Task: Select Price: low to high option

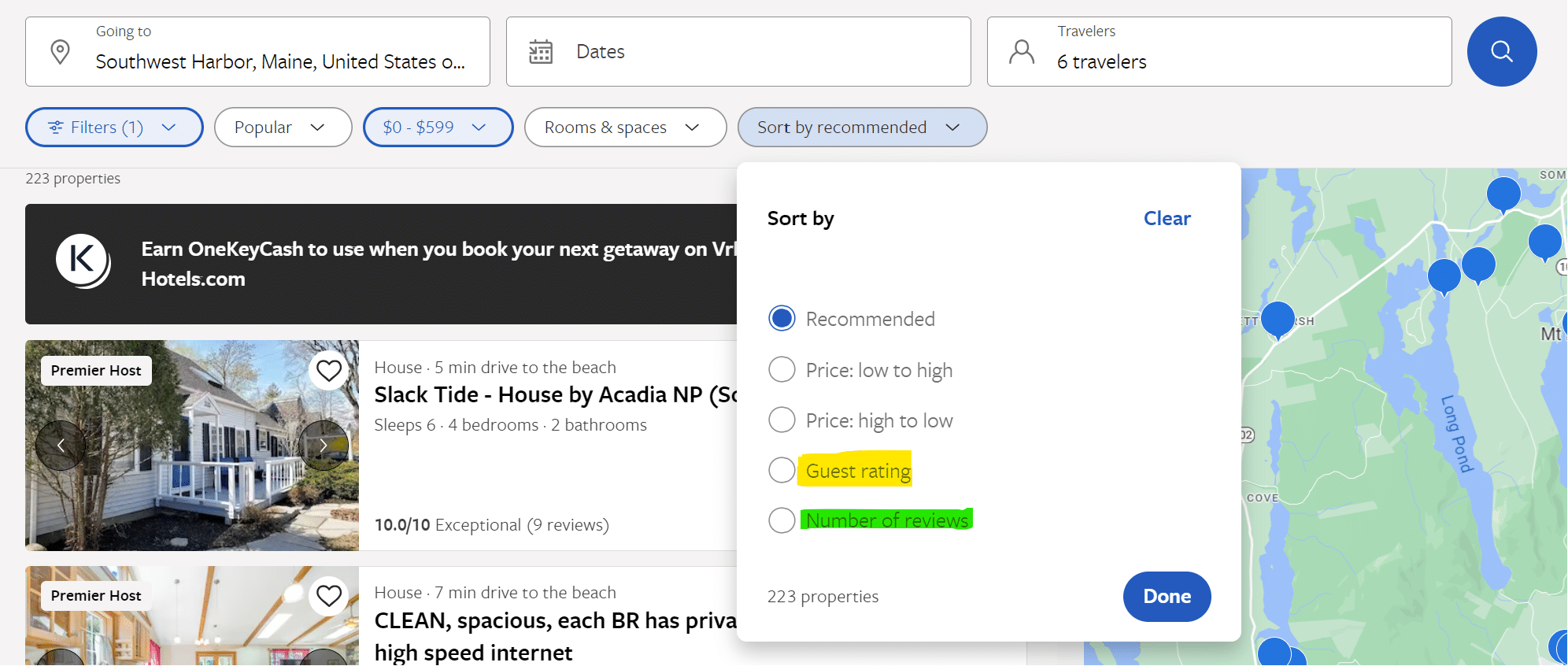Action: pyautogui.click(x=782, y=369)
